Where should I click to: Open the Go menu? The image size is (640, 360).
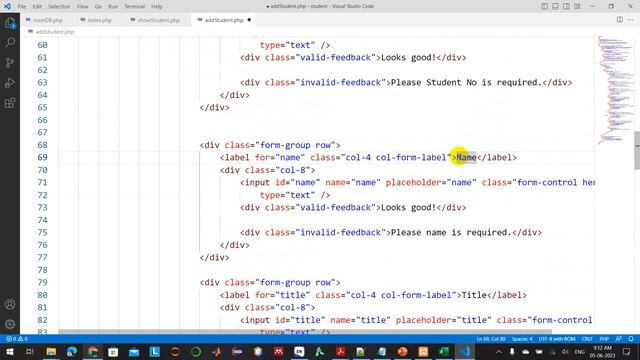point(98,7)
